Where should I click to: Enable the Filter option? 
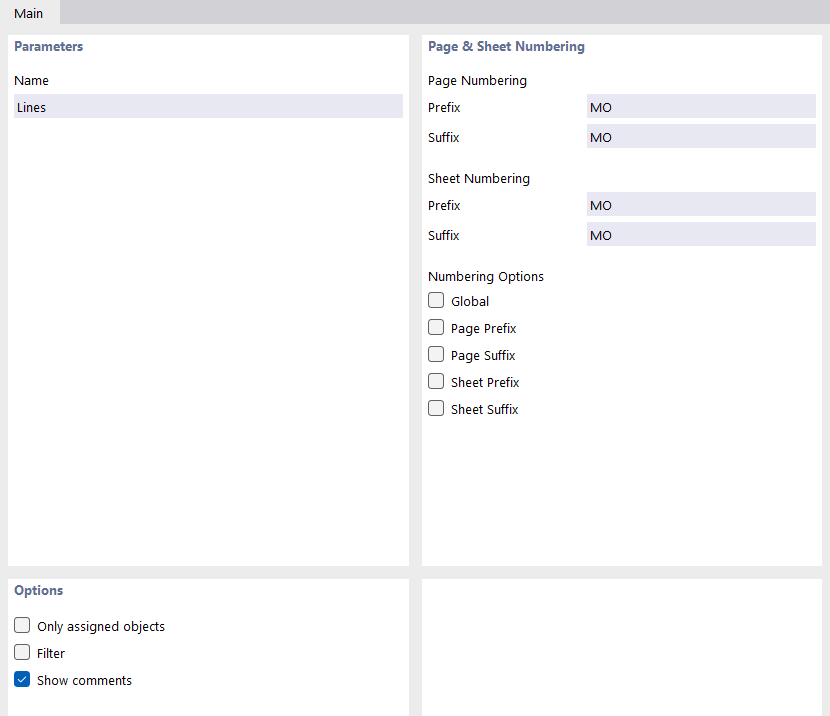pyautogui.click(x=22, y=652)
